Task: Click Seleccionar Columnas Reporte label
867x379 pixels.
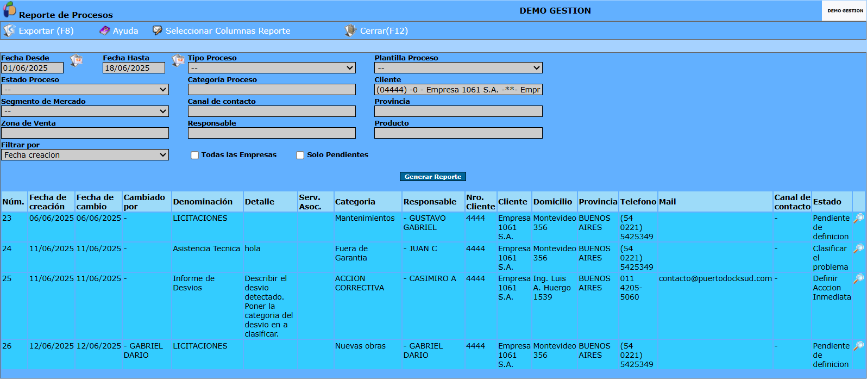Action: click(x=228, y=31)
